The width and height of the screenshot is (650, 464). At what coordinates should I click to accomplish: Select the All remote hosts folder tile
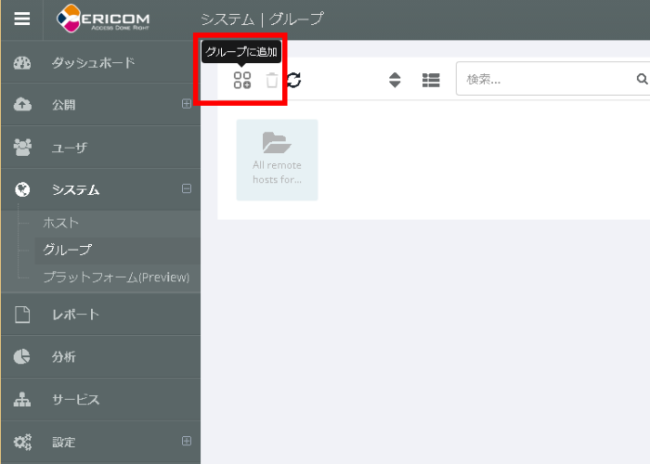pos(277,159)
